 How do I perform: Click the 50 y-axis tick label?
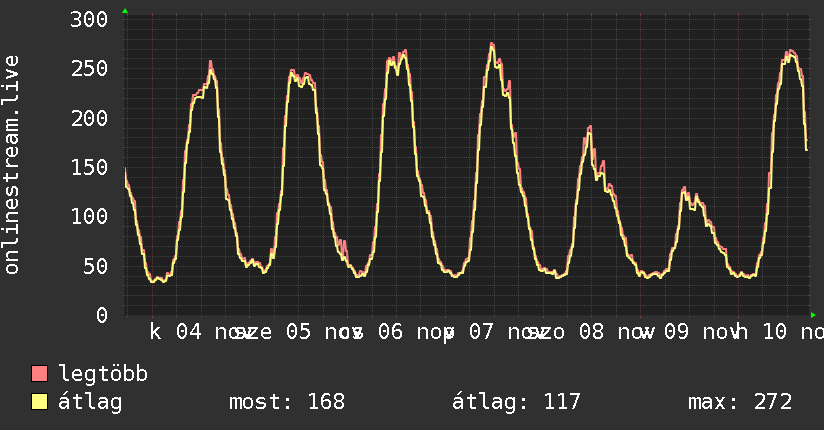[96, 266]
